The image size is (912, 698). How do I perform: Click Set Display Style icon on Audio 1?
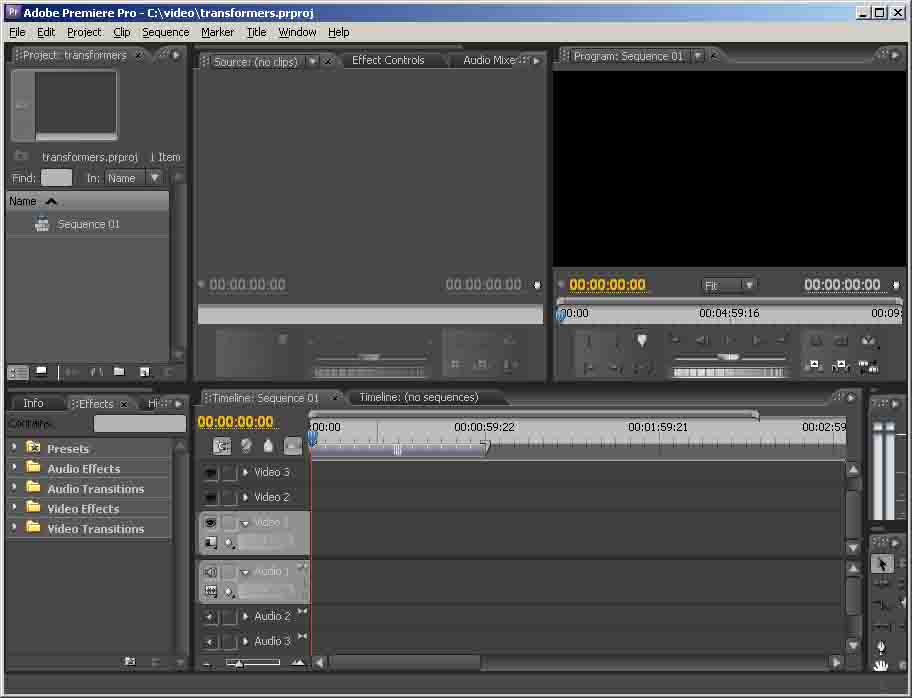pyautogui.click(x=211, y=591)
